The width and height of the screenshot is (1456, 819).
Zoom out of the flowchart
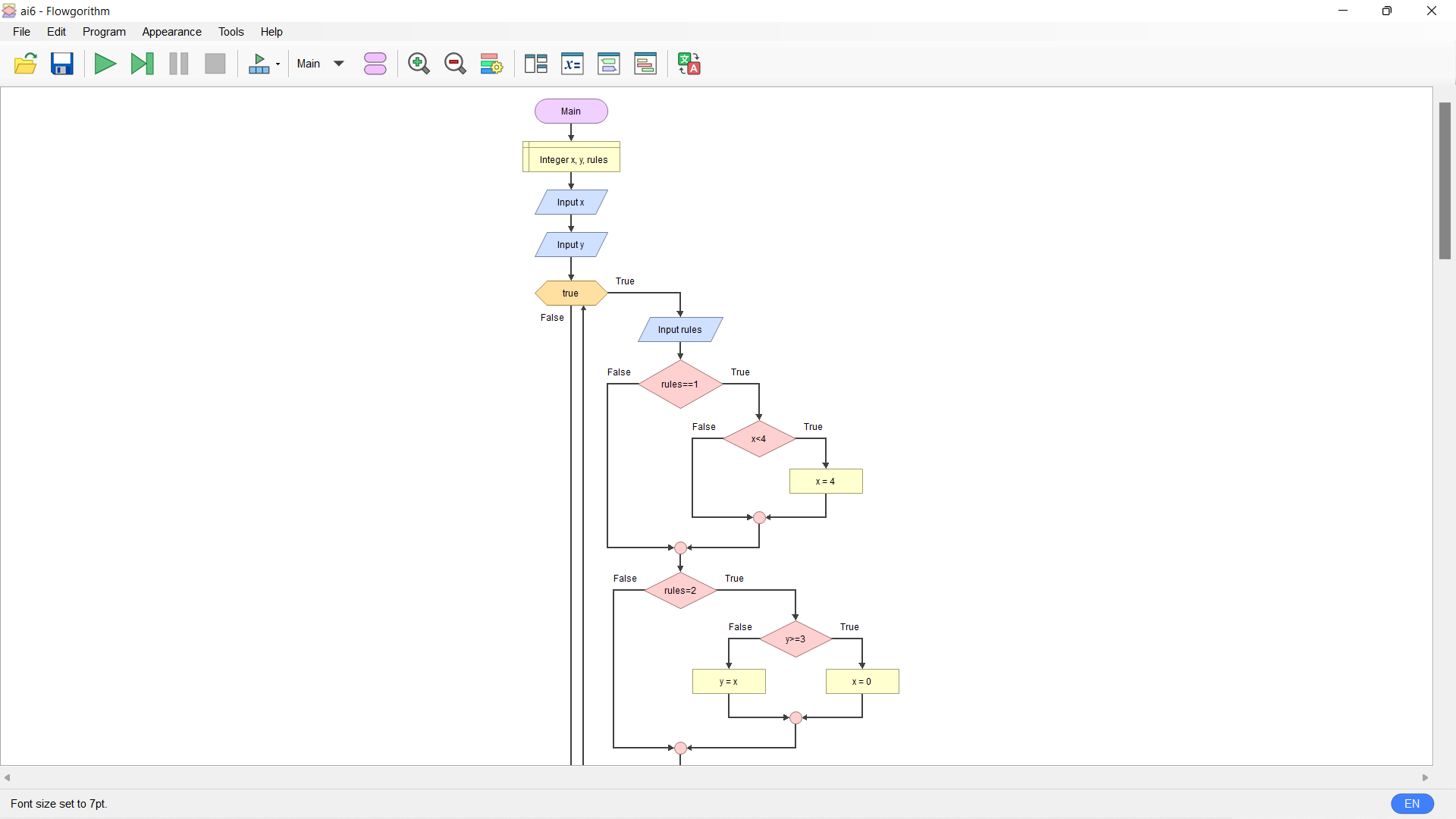point(455,64)
